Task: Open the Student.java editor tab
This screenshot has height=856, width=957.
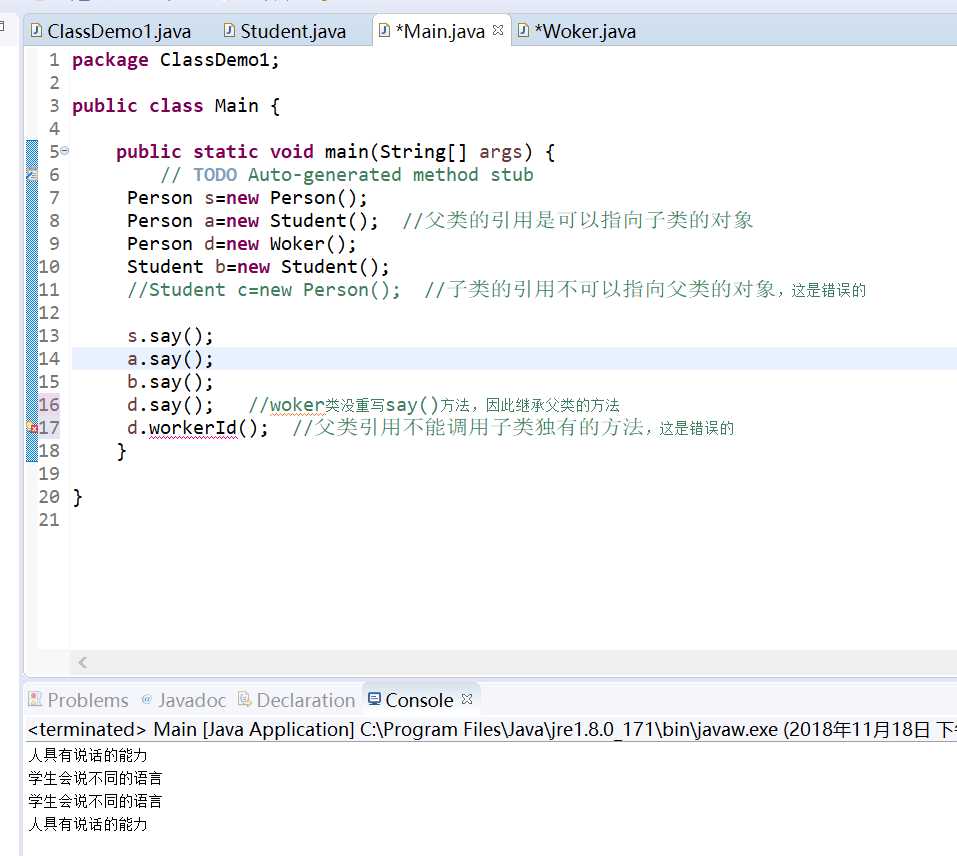Action: click(285, 31)
